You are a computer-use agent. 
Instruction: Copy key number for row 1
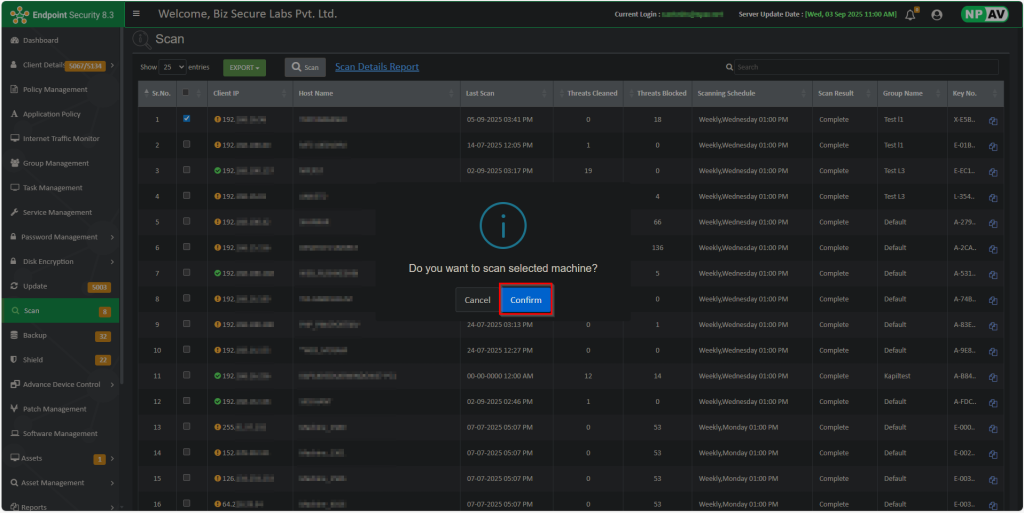(x=993, y=120)
